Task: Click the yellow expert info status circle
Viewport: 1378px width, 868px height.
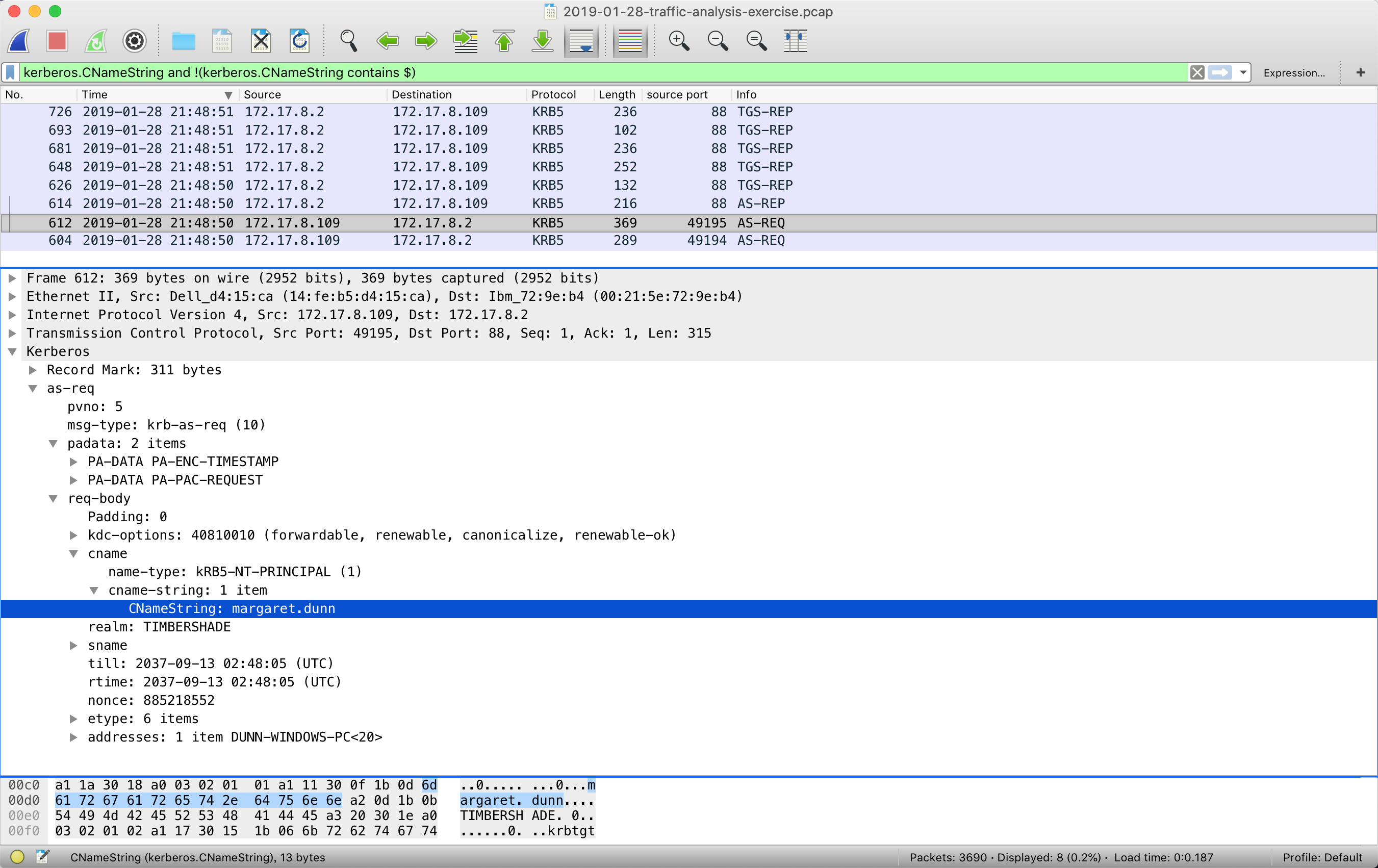Action: [17, 857]
